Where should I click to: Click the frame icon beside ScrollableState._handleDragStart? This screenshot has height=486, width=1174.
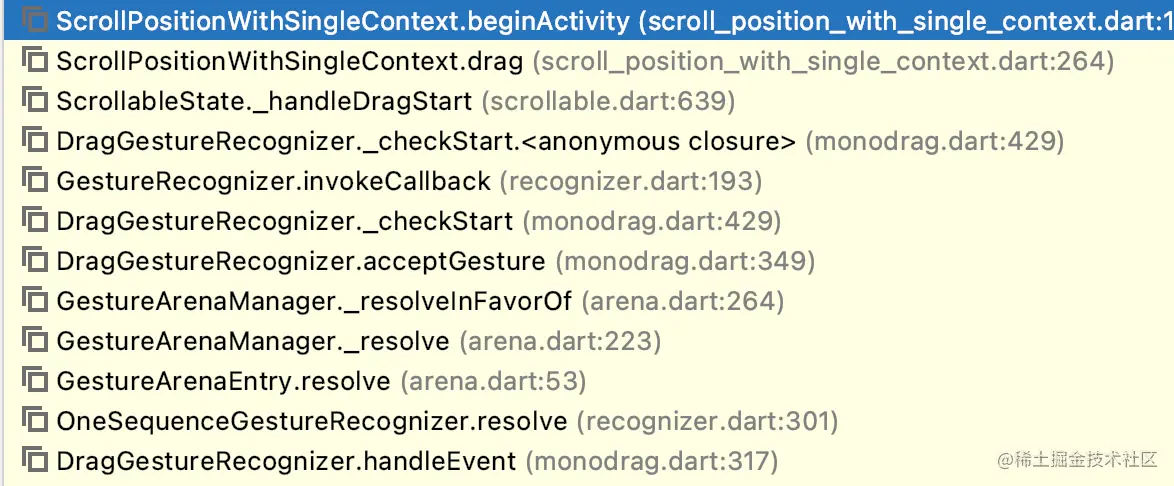pyautogui.click(x=35, y=101)
